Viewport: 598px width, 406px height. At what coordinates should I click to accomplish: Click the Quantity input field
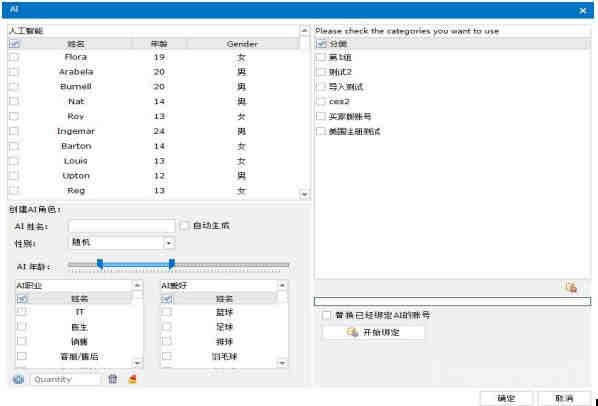[x=66, y=379]
